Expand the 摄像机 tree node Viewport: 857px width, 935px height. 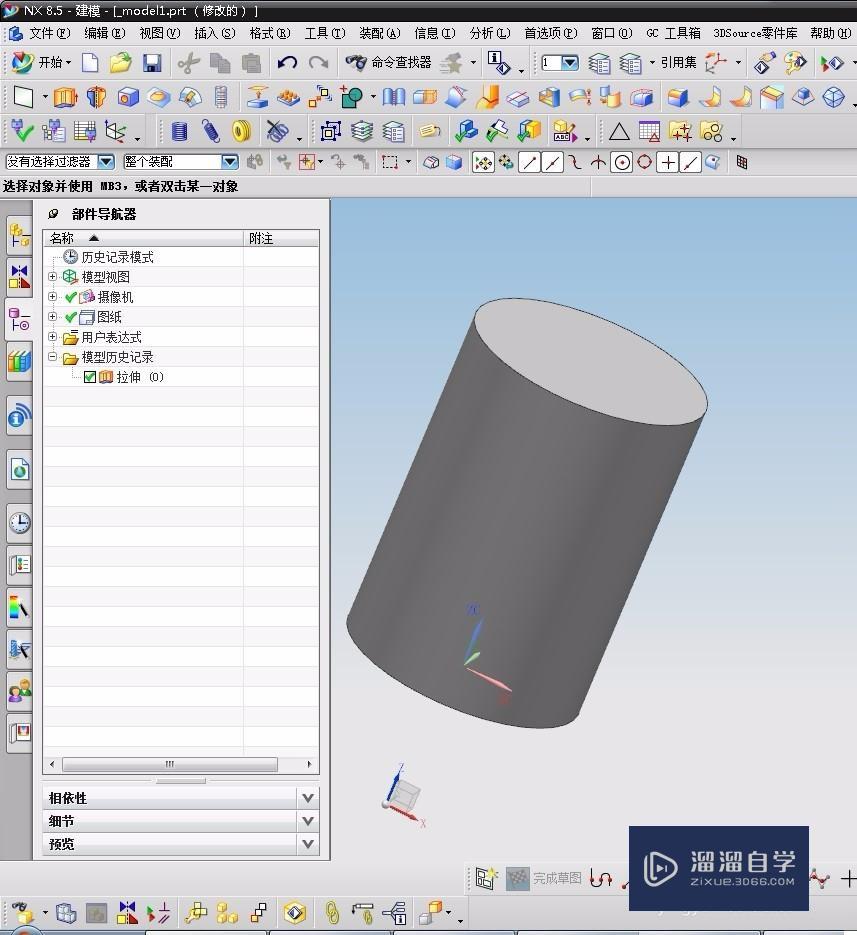coord(52,296)
